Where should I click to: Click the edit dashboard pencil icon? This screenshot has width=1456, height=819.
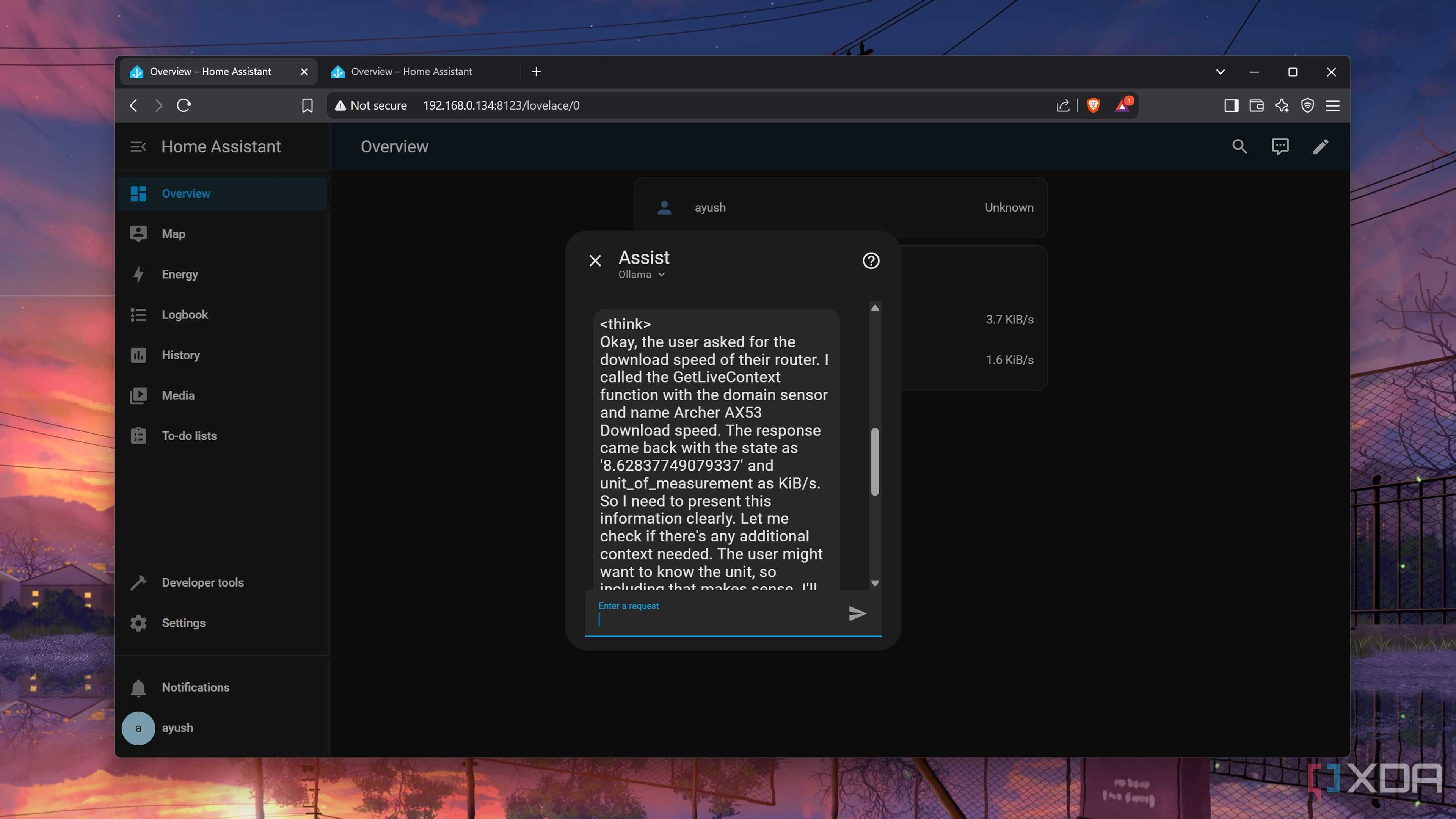point(1320,147)
